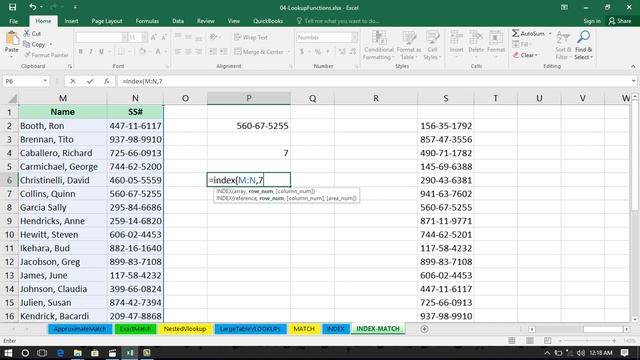Cancel formula entry with X icon
The width and height of the screenshot is (640, 360).
tap(73, 81)
